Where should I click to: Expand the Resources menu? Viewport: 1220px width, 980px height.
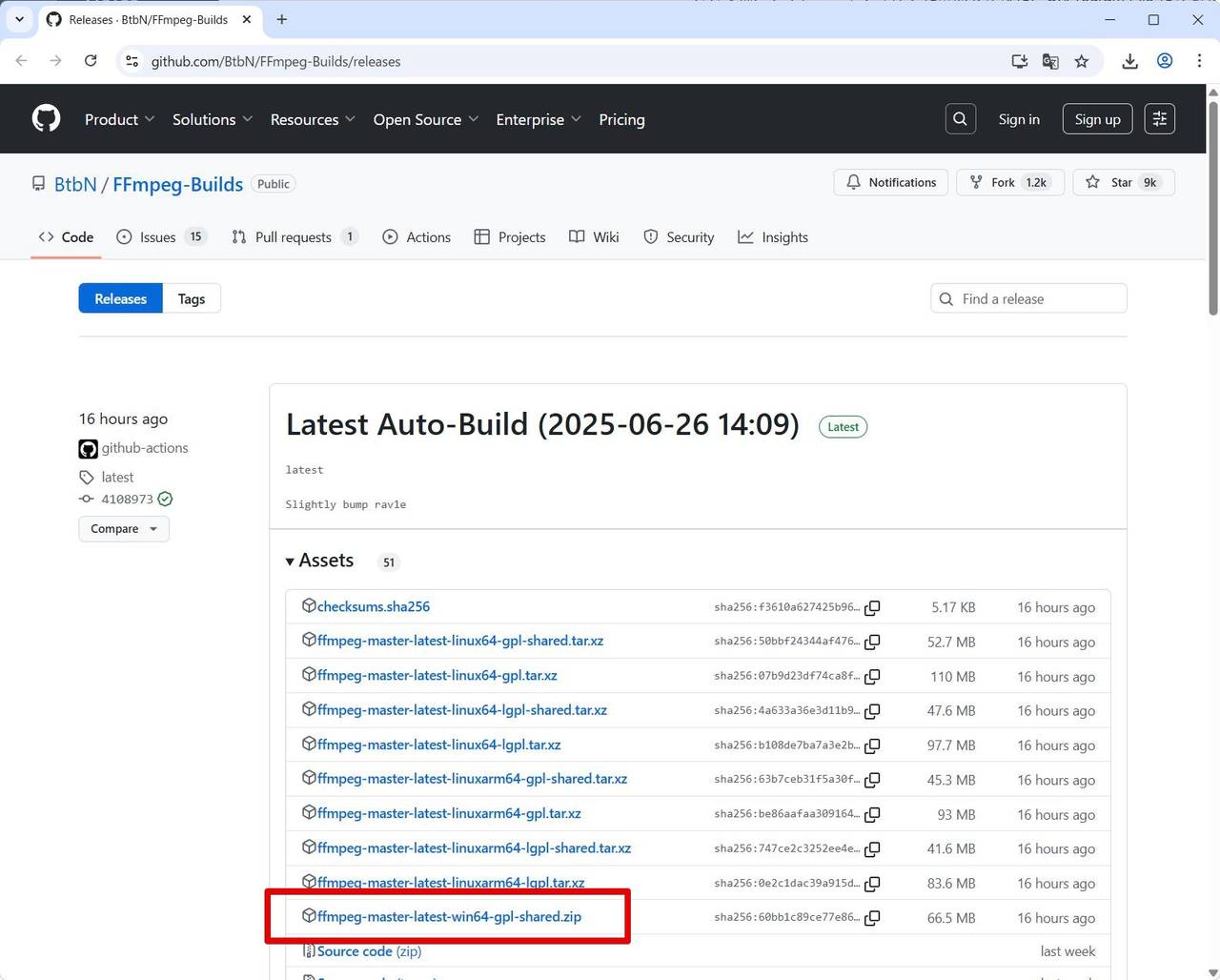click(313, 119)
